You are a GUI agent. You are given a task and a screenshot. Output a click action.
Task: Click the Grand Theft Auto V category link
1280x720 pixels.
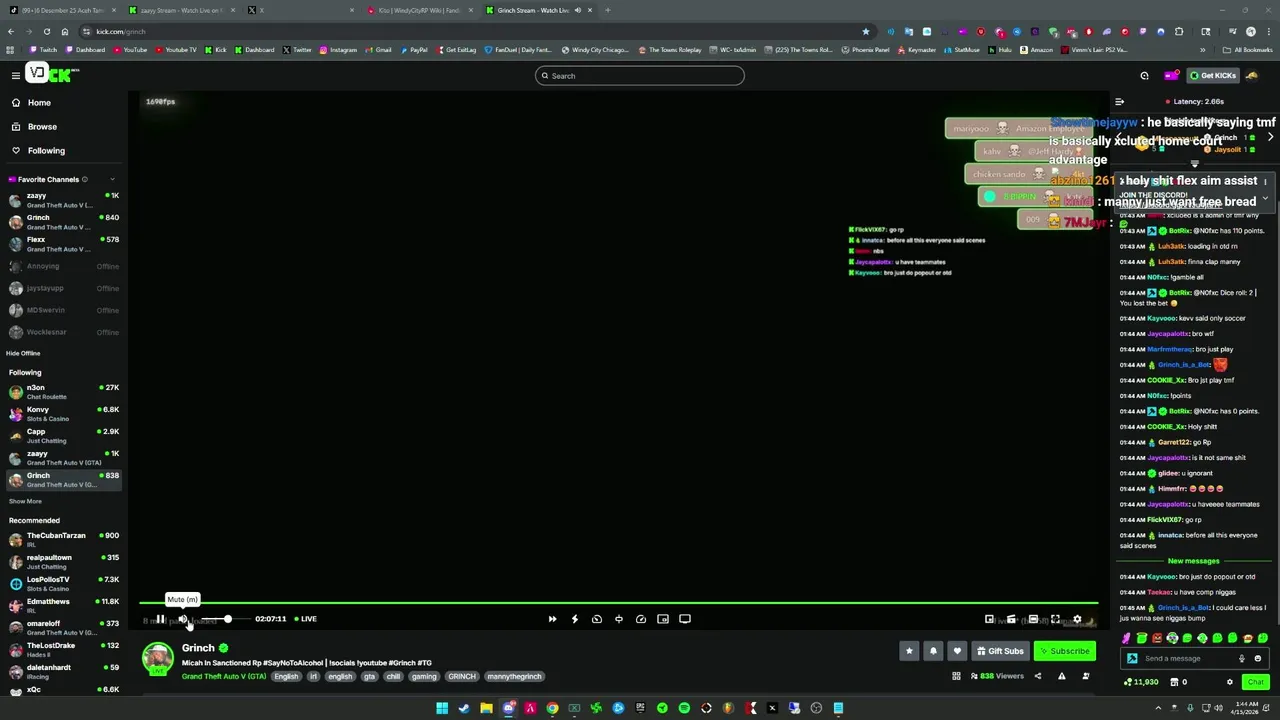(224, 676)
